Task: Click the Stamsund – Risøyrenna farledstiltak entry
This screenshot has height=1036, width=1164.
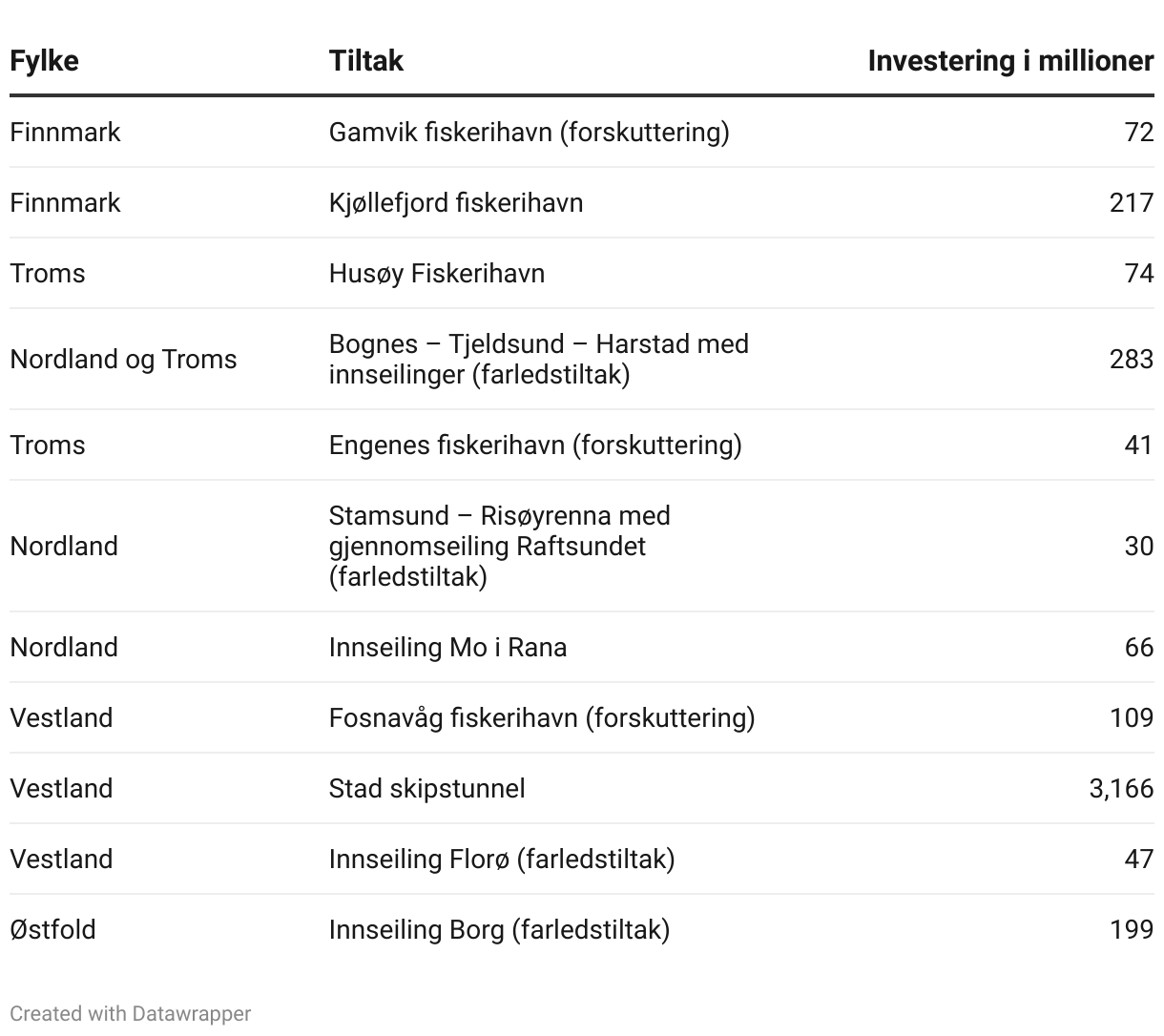Action: (x=499, y=546)
